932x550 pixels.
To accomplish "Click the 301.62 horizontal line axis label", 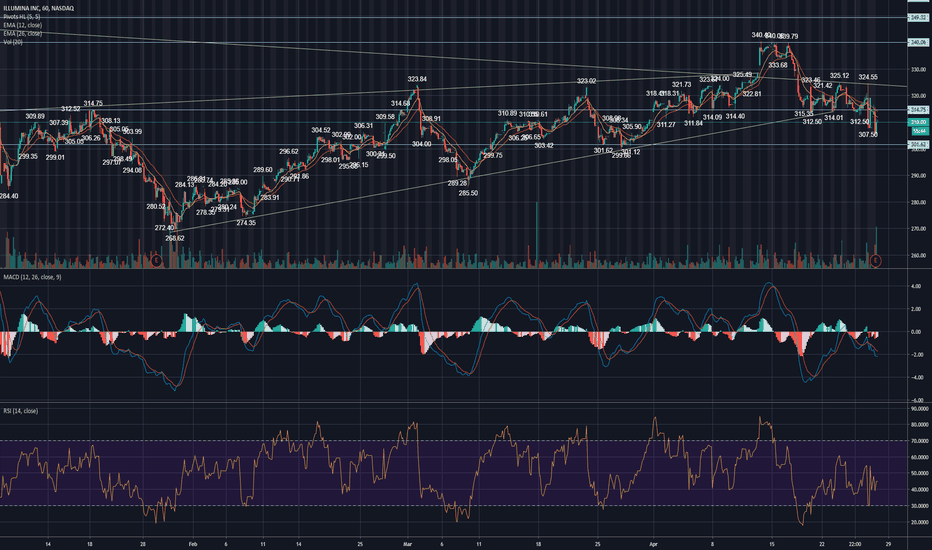I will click(918, 144).
